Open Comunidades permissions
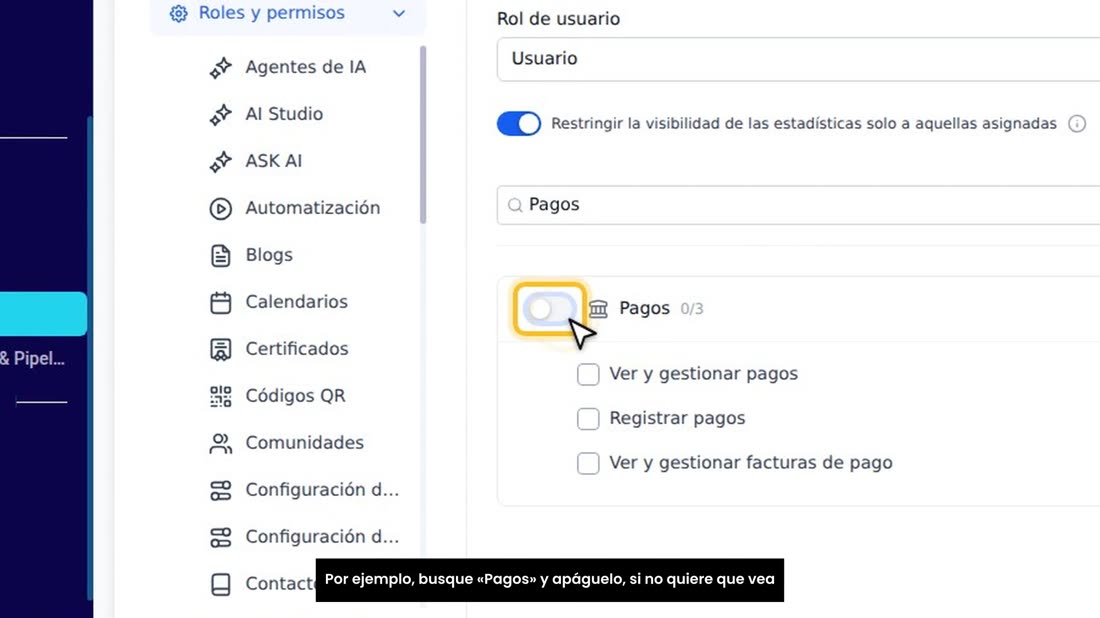1100x618 pixels. tap(304, 443)
